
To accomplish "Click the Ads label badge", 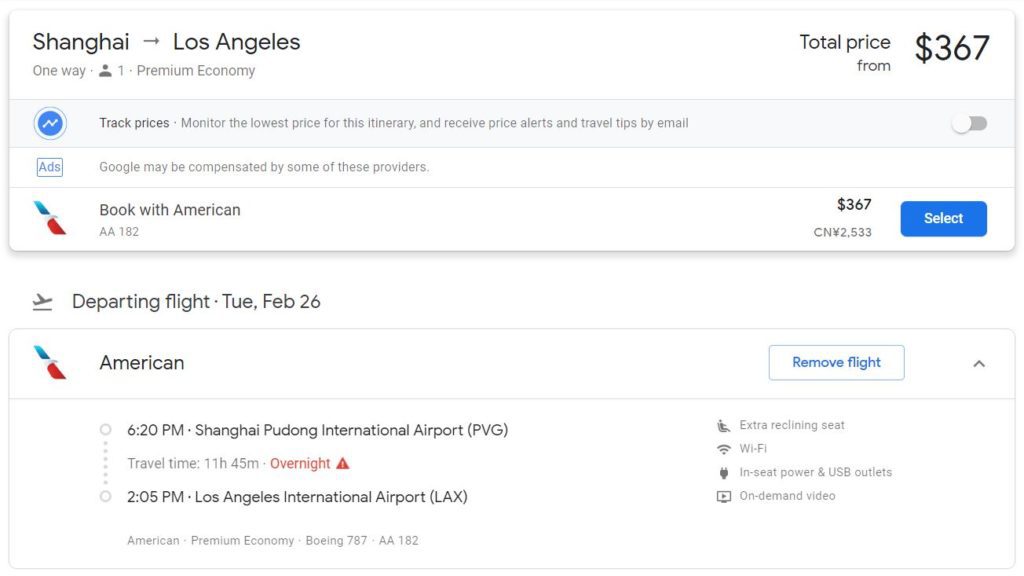I will click(x=50, y=167).
